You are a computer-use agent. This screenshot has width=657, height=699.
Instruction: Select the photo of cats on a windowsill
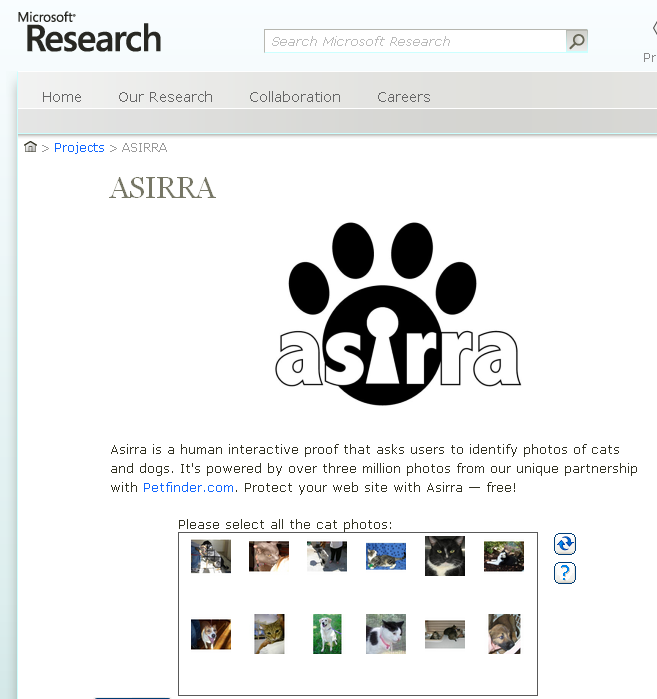(445, 634)
